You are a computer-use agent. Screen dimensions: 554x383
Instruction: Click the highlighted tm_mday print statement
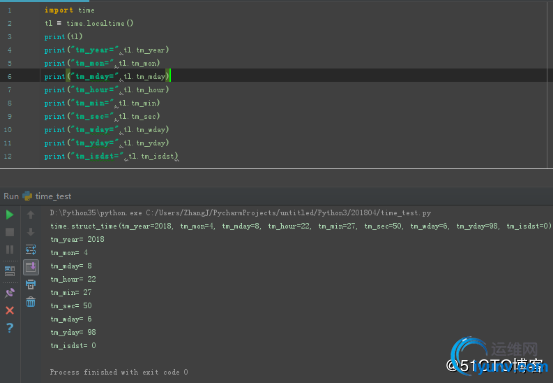pyautogui.click(x=107, y=76)
